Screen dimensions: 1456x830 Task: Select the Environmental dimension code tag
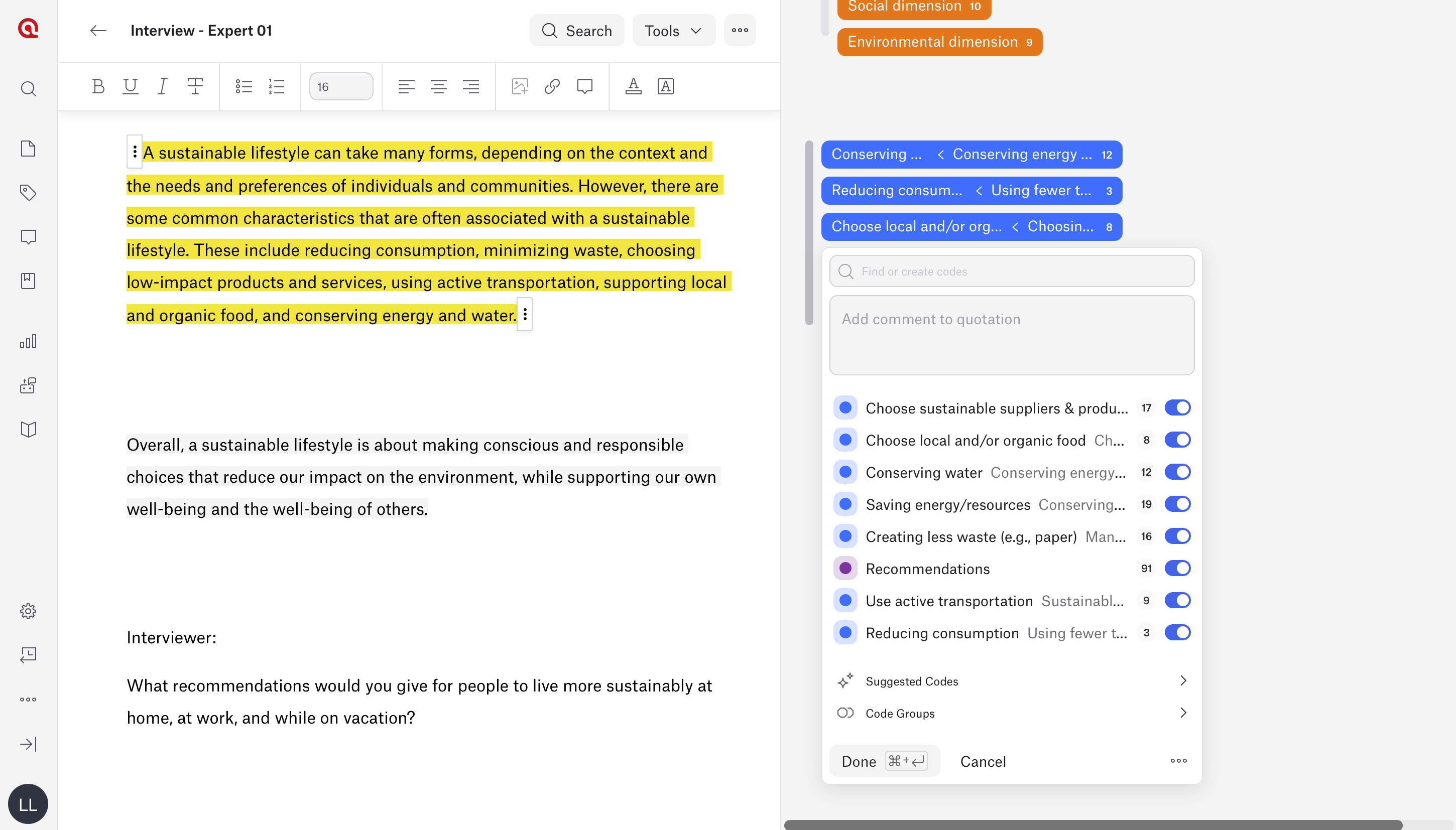939,42
